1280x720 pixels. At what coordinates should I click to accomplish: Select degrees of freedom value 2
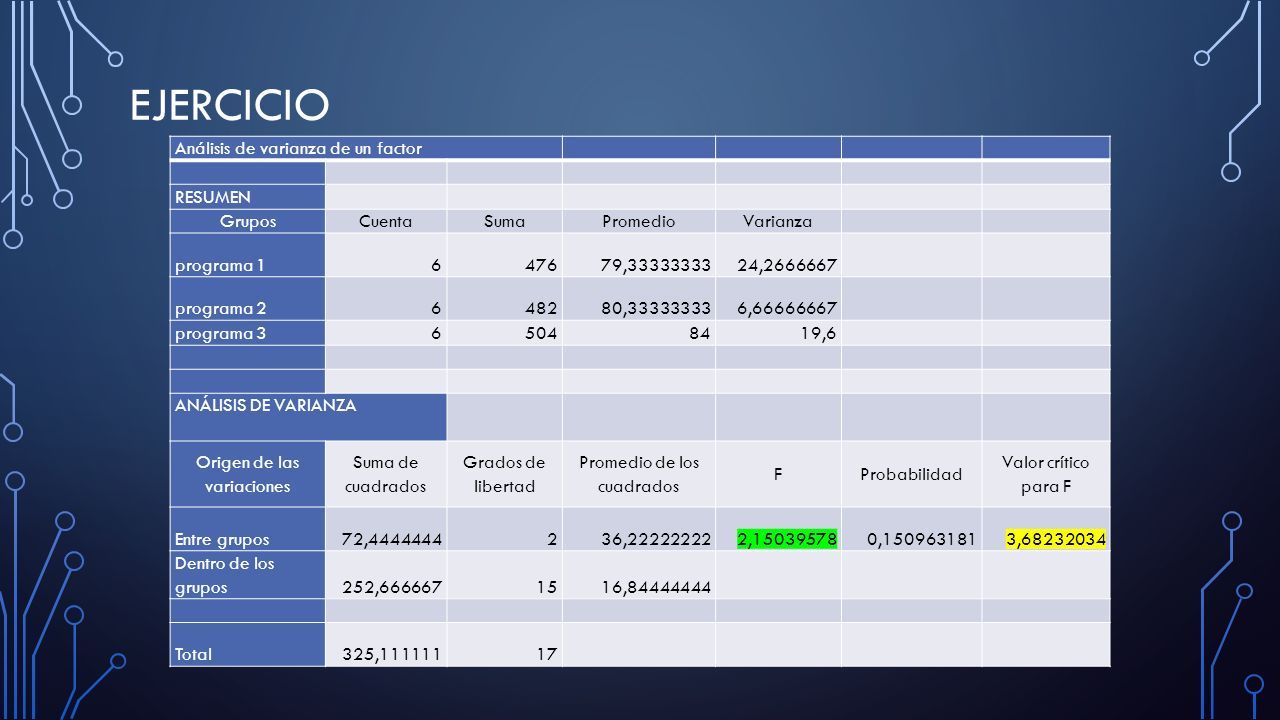pos(552,539)
